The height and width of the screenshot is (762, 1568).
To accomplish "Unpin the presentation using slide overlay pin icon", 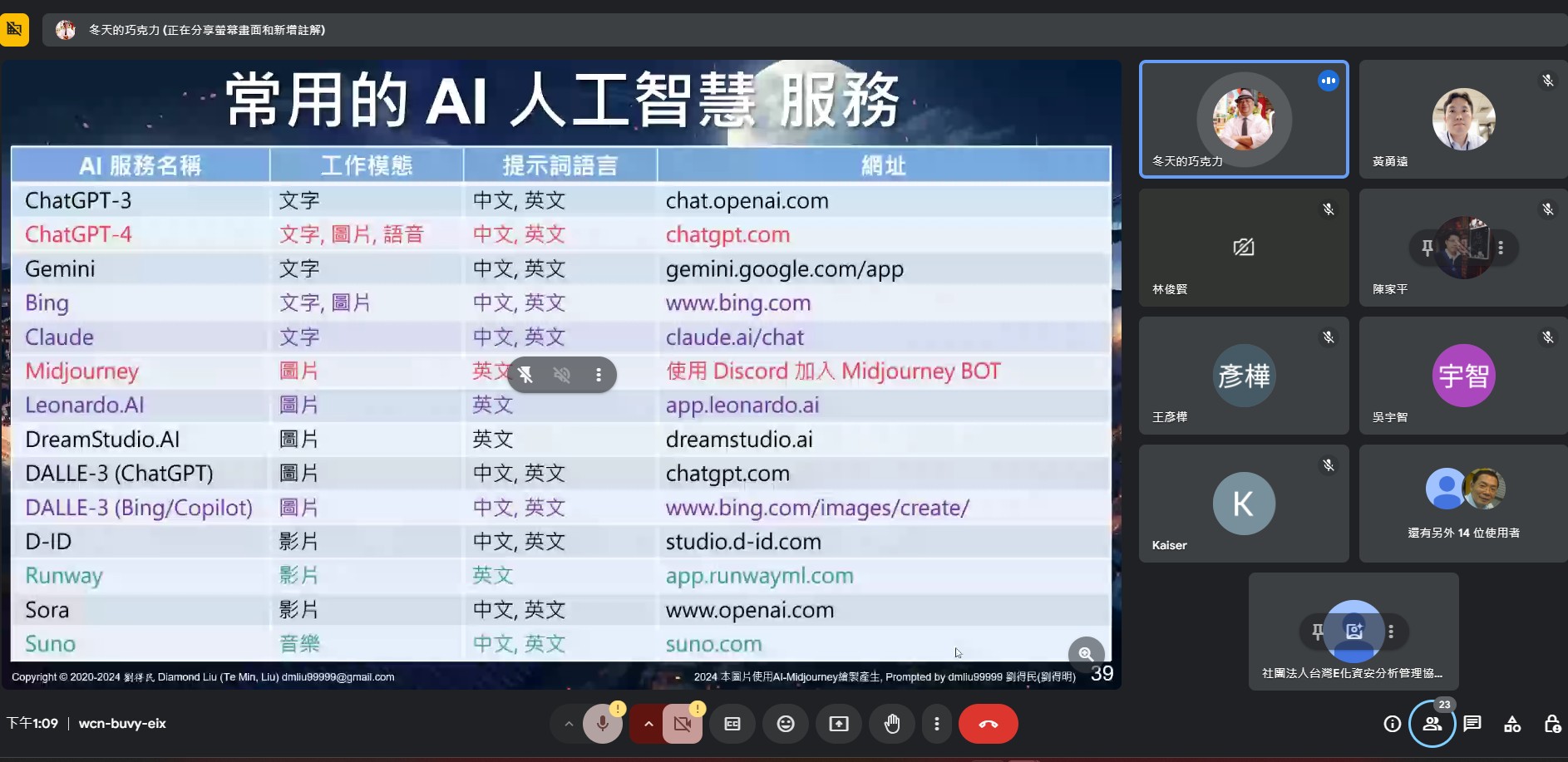I will [x=525, y=375].
